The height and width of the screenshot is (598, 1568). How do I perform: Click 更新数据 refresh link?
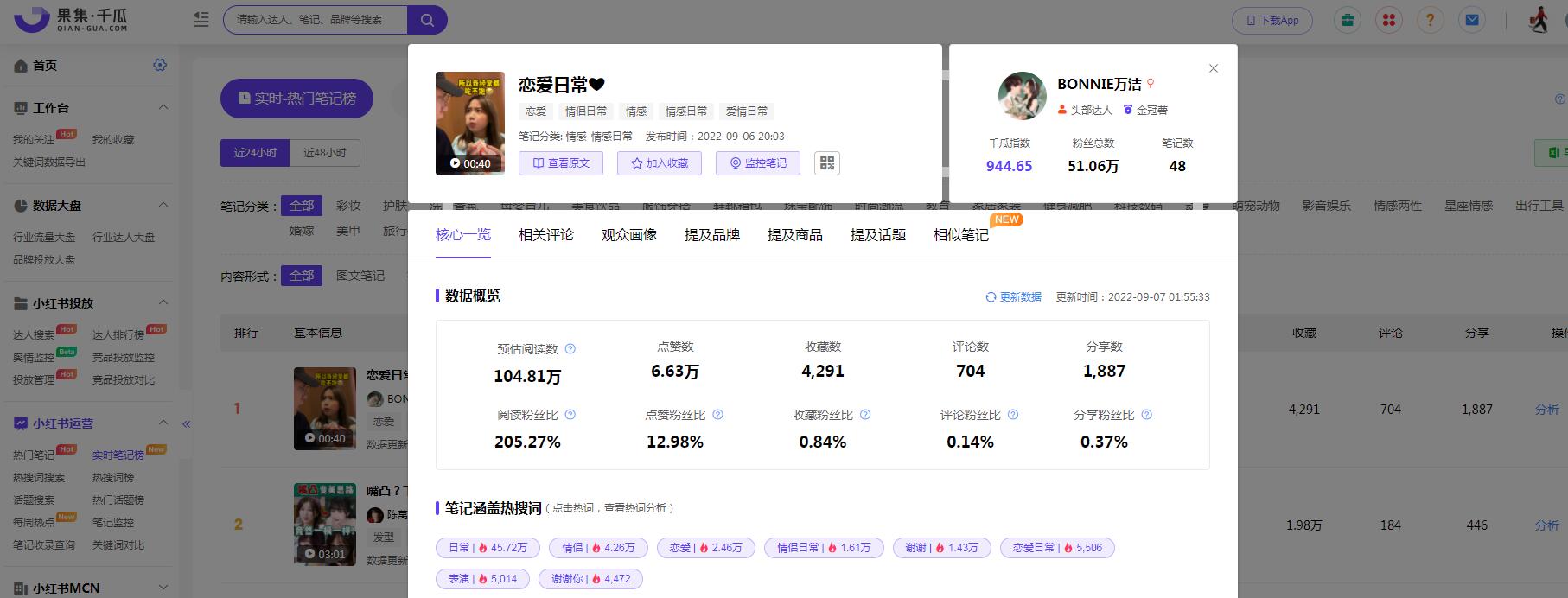coord(1013,296)
